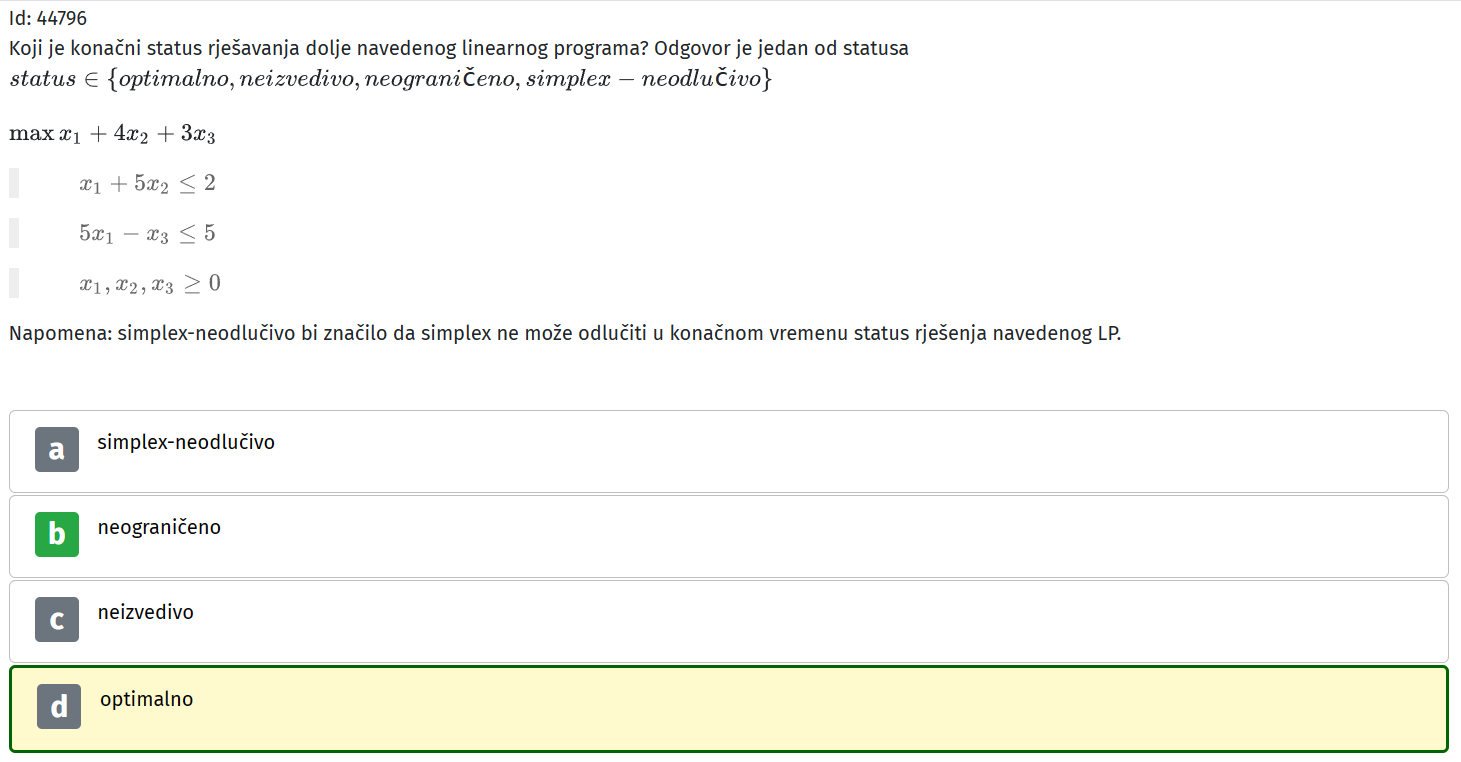This screenshot has height=762, width=1461.
Task: Click the objective function max x1 + 4x2 + 3x3
Action: click(112, 134)
